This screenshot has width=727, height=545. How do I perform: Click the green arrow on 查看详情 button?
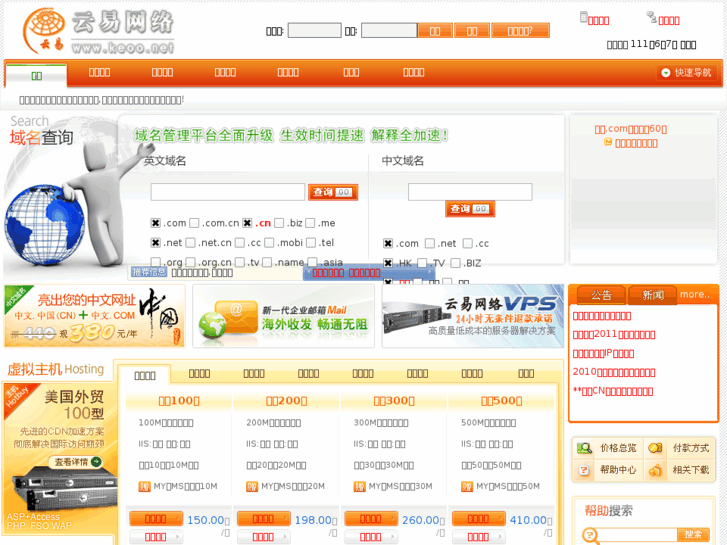(x=96, y=462)
